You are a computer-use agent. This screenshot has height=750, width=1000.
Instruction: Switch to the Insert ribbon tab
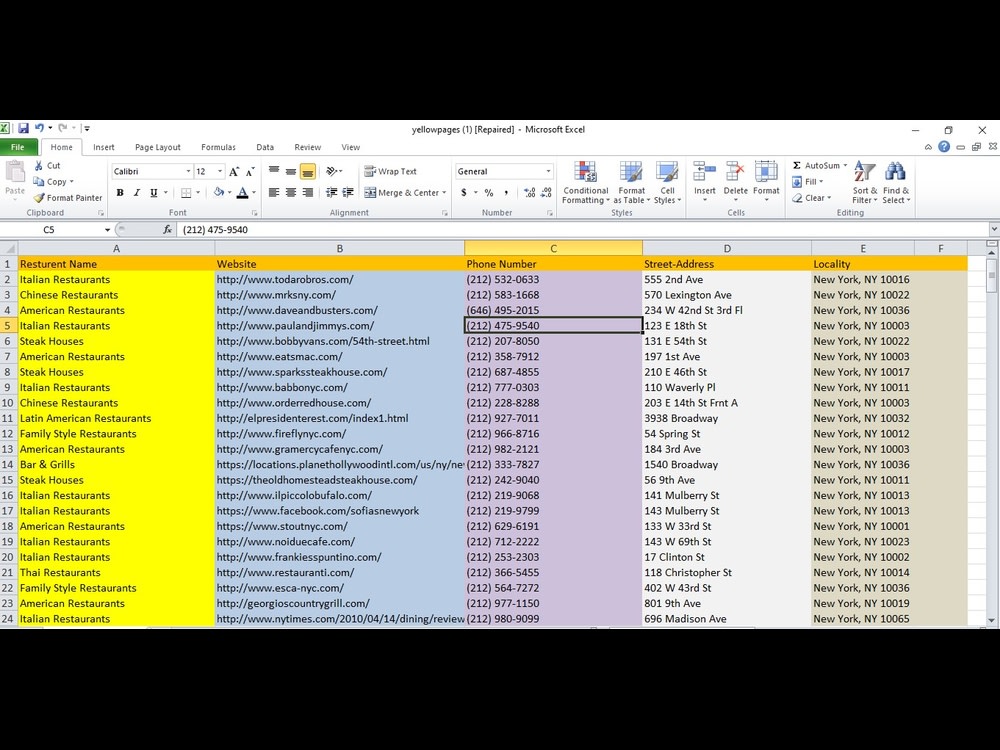click(103, 147)
